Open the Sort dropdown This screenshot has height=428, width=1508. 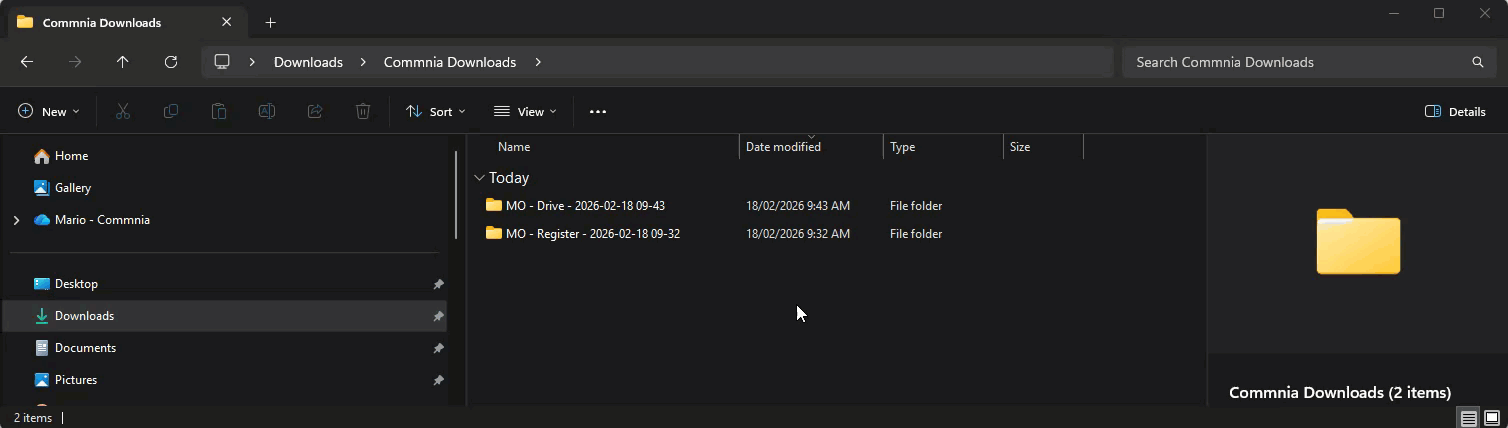[436, 112]
